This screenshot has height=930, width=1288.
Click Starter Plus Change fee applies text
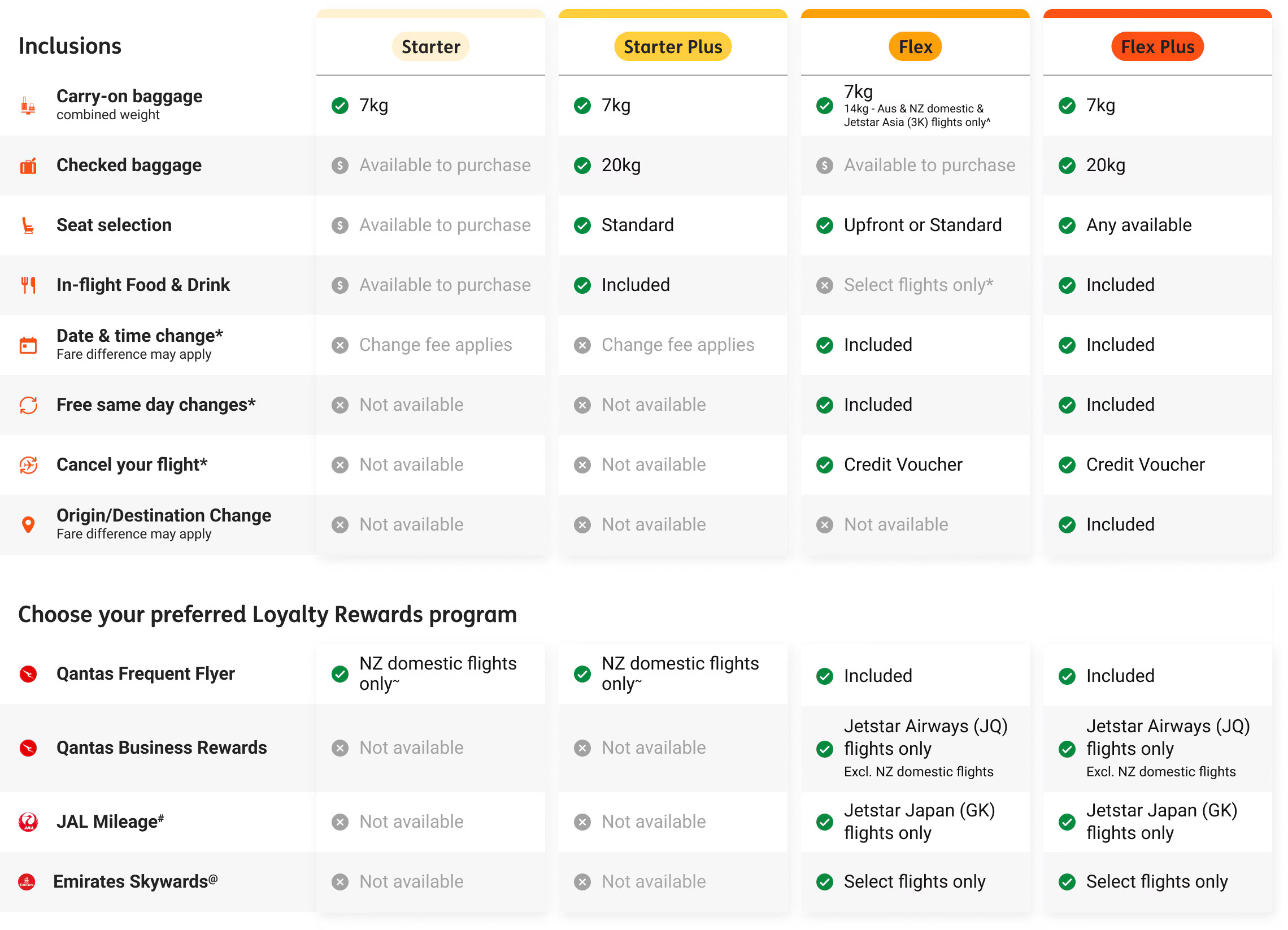tap(678, 345)
